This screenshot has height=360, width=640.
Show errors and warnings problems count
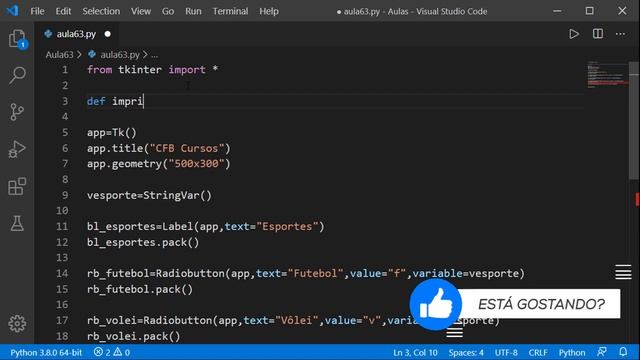click(112, 352)
